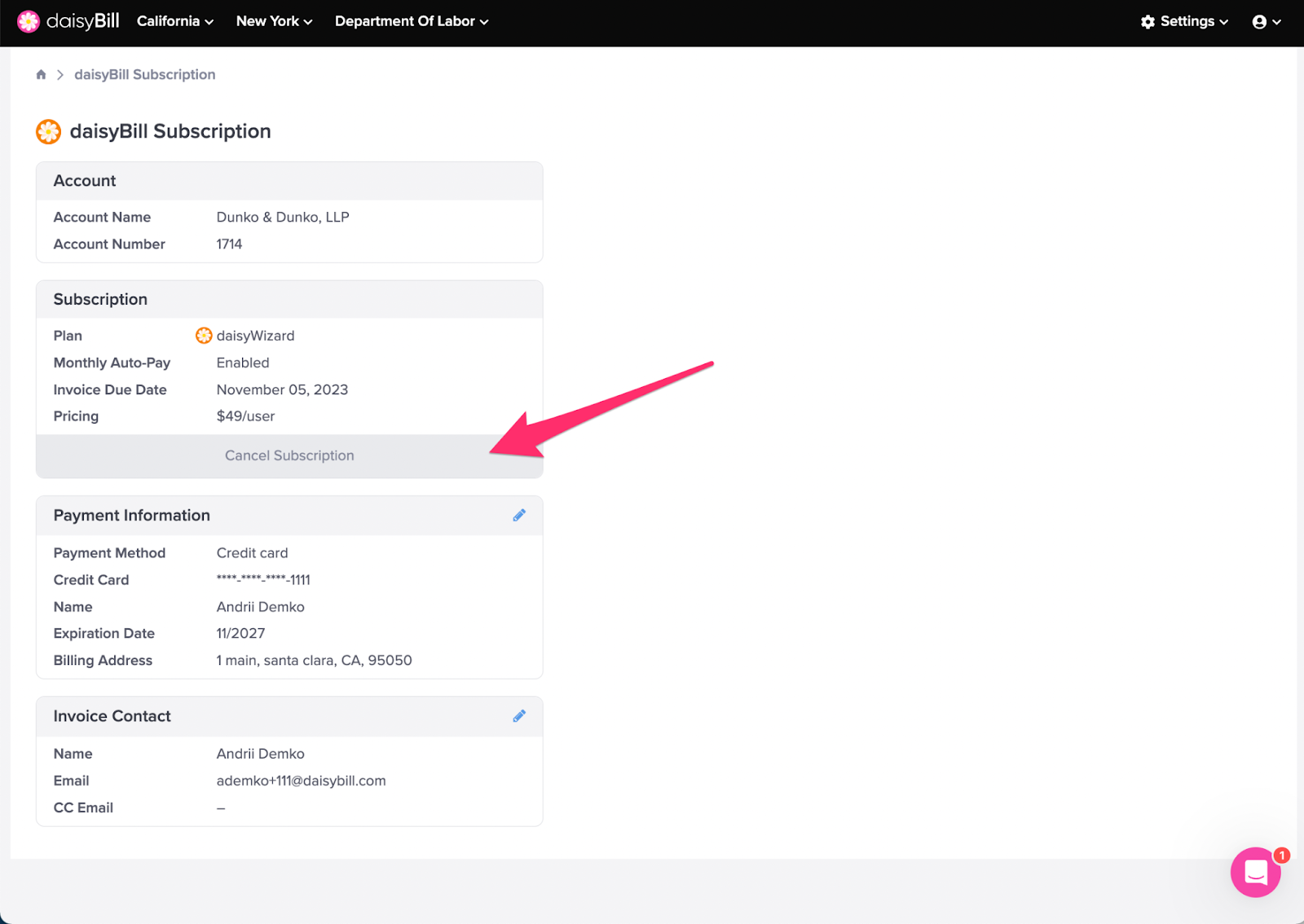Screen dimensions: 1304x924
Task: Expand the Department Of Labor menu
Action: tap(412, 21)
